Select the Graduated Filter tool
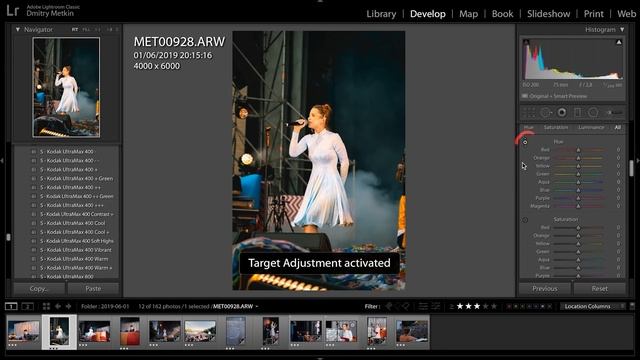 click(578, 113)
